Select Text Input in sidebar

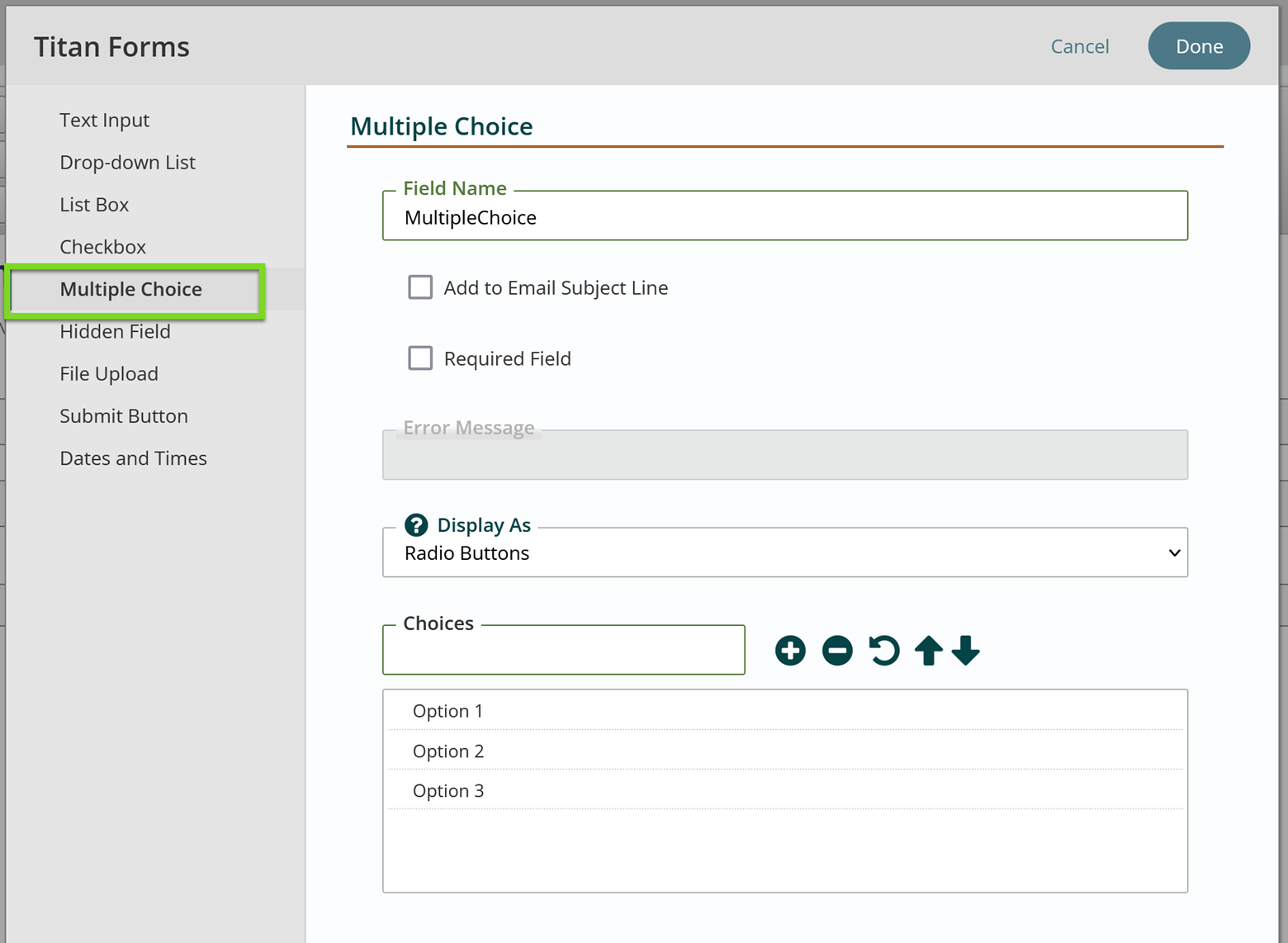tap(104, 121)
